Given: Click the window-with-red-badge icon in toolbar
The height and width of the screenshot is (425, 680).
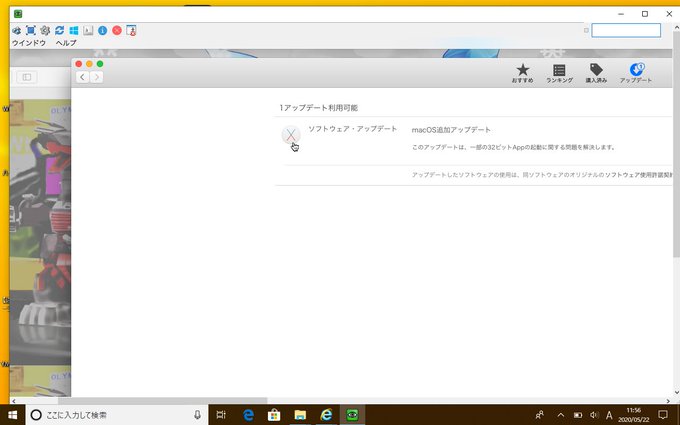Looking at the screenshot, I should pos(131,30).
